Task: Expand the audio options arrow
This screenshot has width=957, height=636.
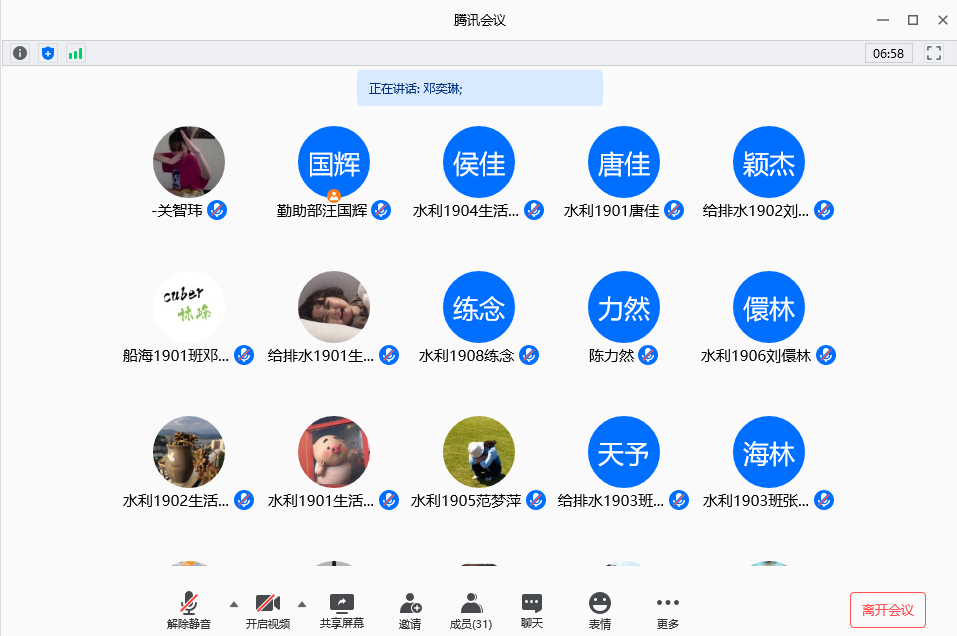Action: [x=234, y=604]
